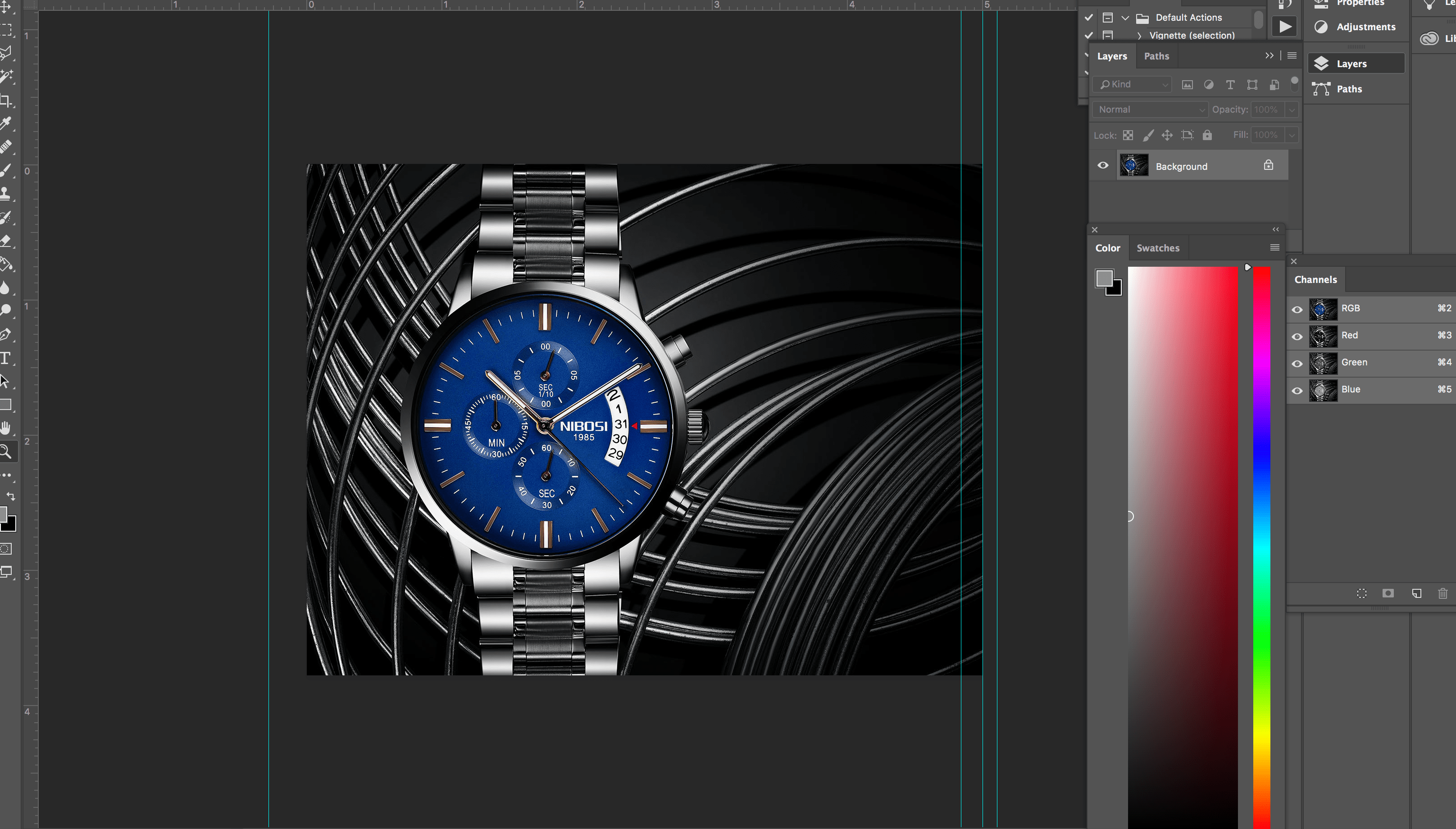Toggle Red channel visibility
Image resolution: width=1456 pixels, height=829 pixels.
click(x=1297, y=336)
